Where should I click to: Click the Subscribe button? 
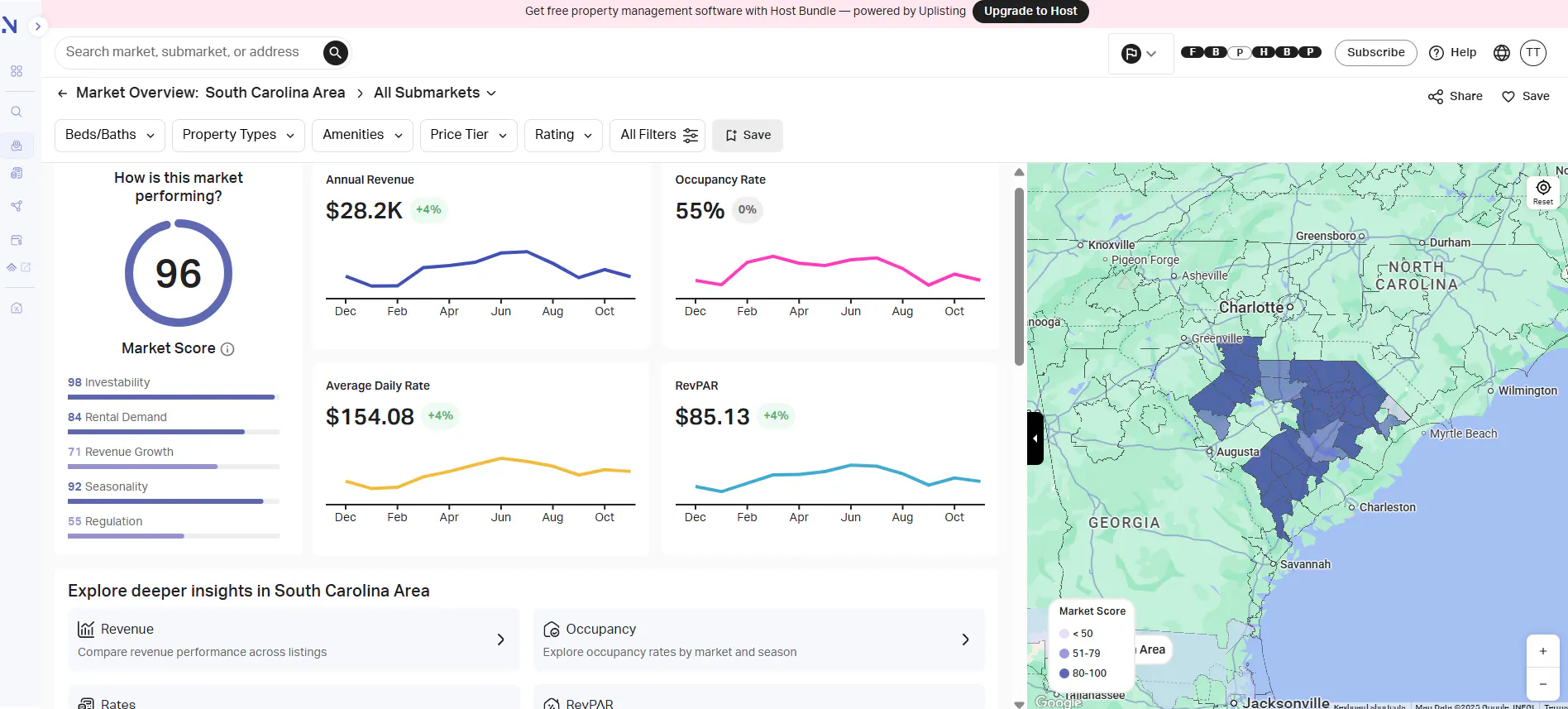coord(1375,52)
